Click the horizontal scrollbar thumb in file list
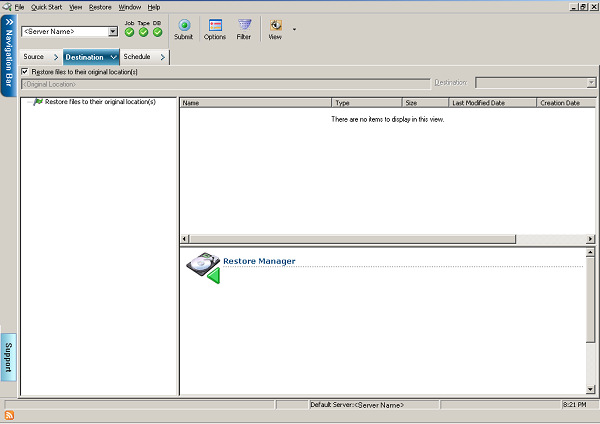 pyautogui.click(x=352, y=239)
